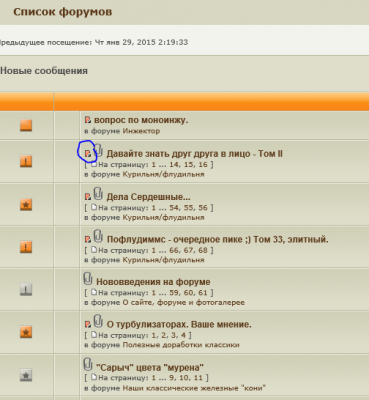This screenshot has height=400, width=369.
Task: Click attachment paperclip of Нововведения на форуме
Action: (88, 278)
